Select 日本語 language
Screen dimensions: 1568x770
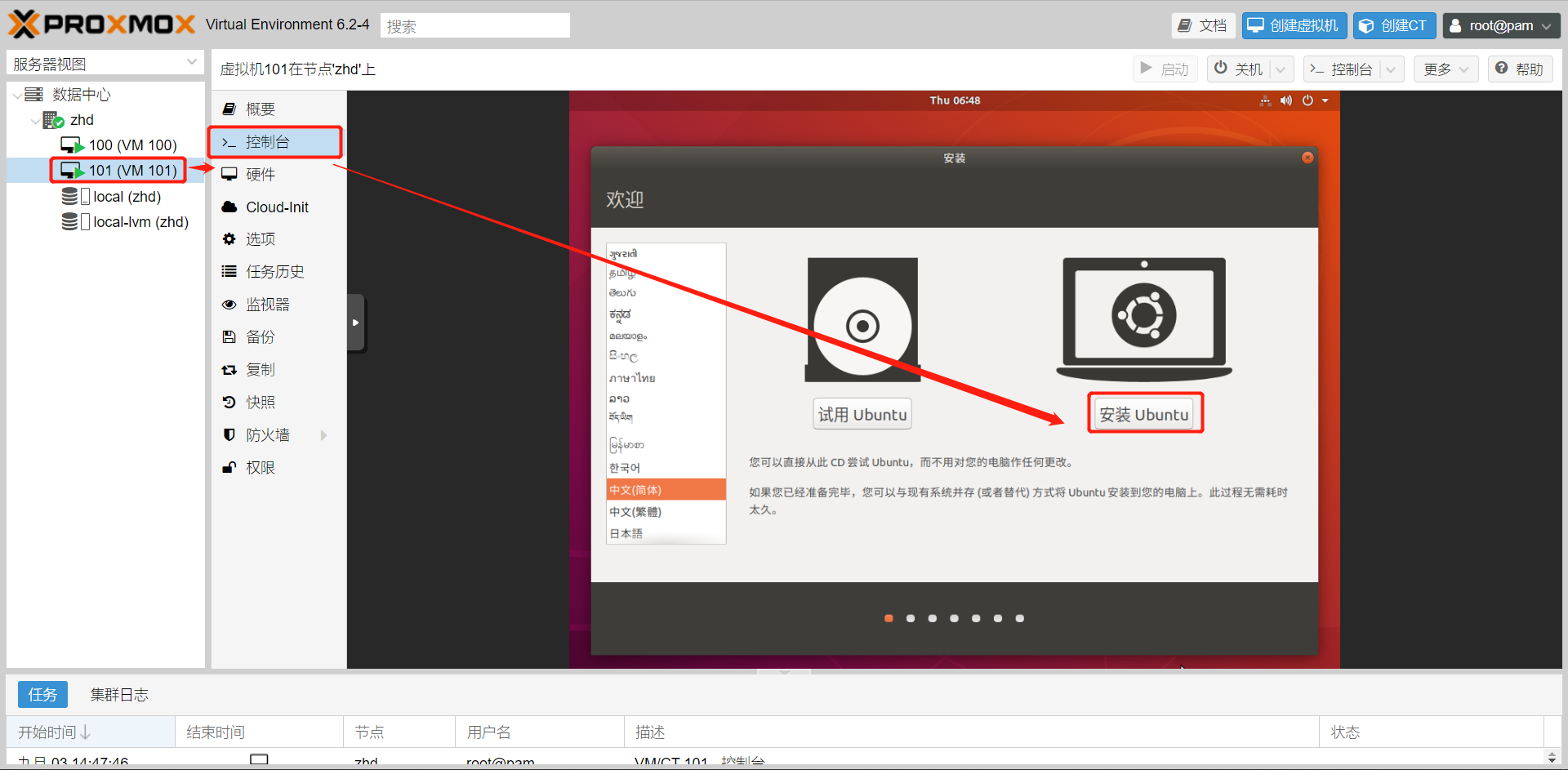[666, 533]
